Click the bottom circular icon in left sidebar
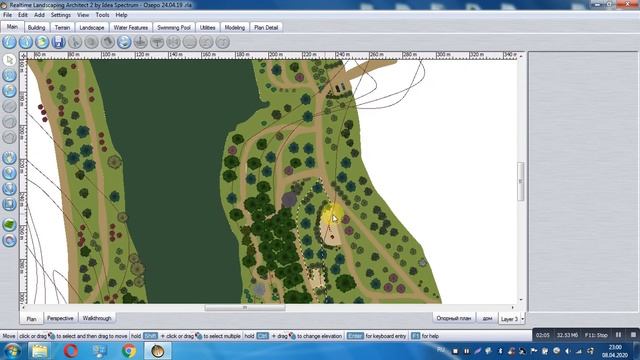This screenshot has width=640, height=360. click(x=9, y=240)
